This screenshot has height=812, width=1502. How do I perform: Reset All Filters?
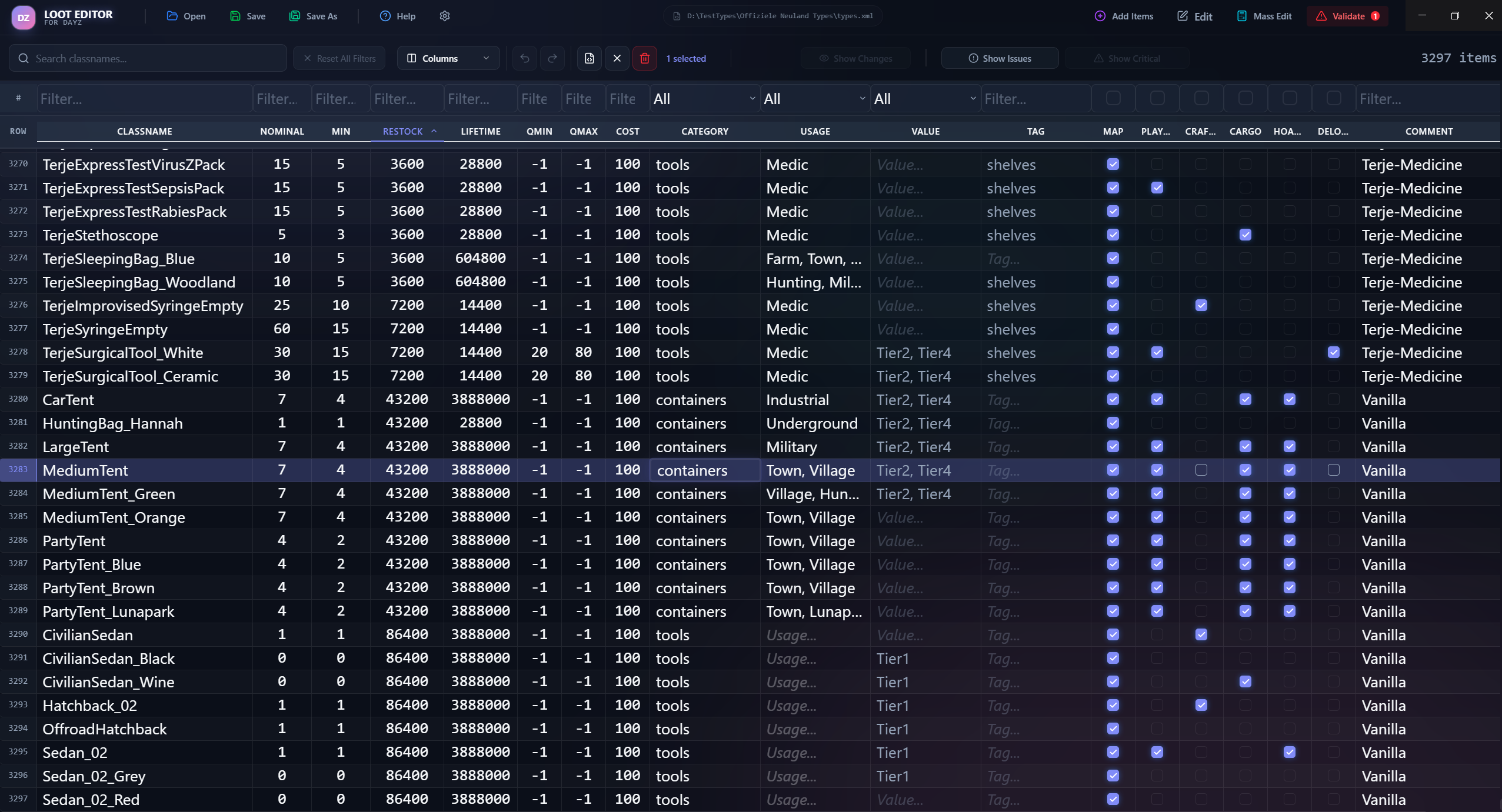(339, 58)
